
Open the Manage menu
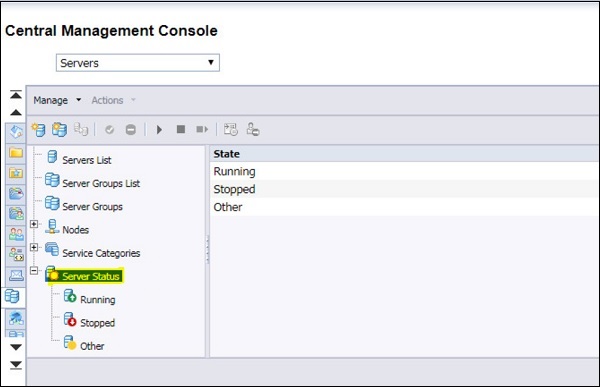point(57,100)
